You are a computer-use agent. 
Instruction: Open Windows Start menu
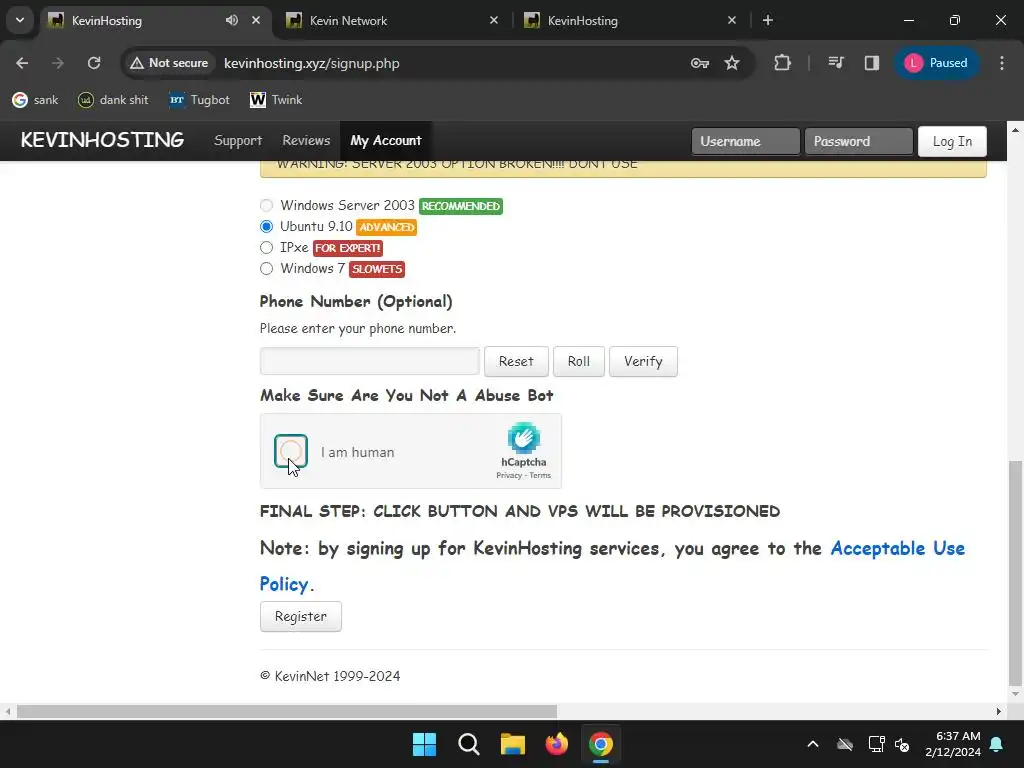424,744
